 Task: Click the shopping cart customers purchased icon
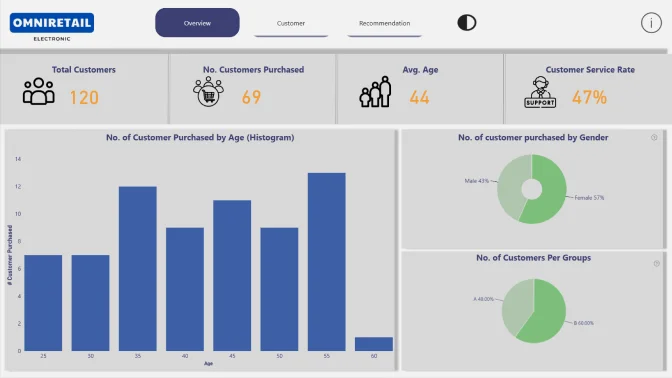tap(208, 91)
